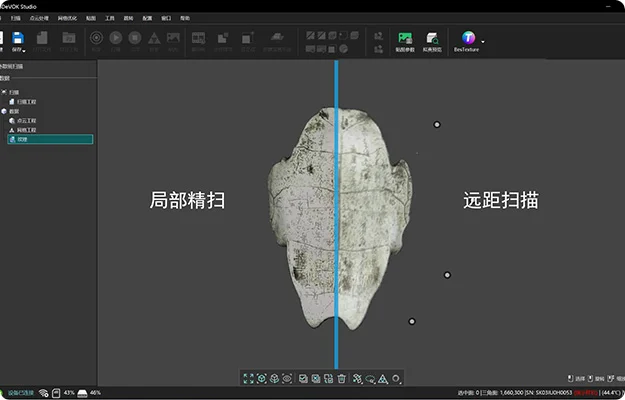The height and width of the screenshot is (400, 625).
Task: Select the 扫描工程 tree item
Action: [x=28, y=101]
